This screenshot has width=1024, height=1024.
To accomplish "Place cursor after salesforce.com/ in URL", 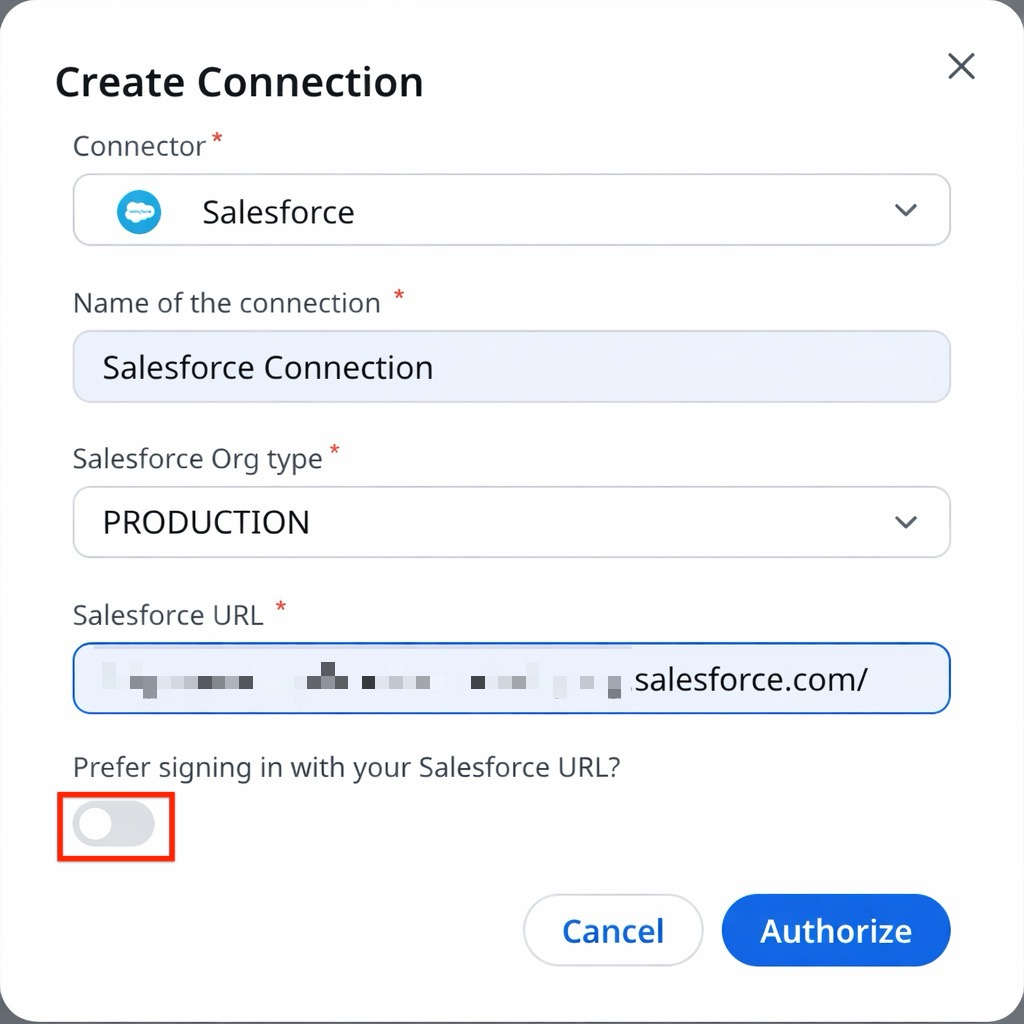I will [x=871, y=680].
